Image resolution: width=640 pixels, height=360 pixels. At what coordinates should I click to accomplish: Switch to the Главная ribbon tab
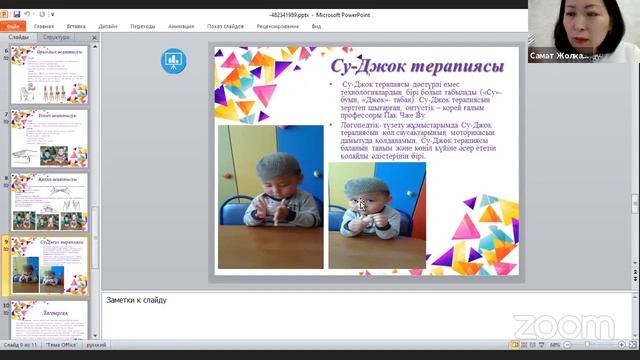tap(44, 27)
